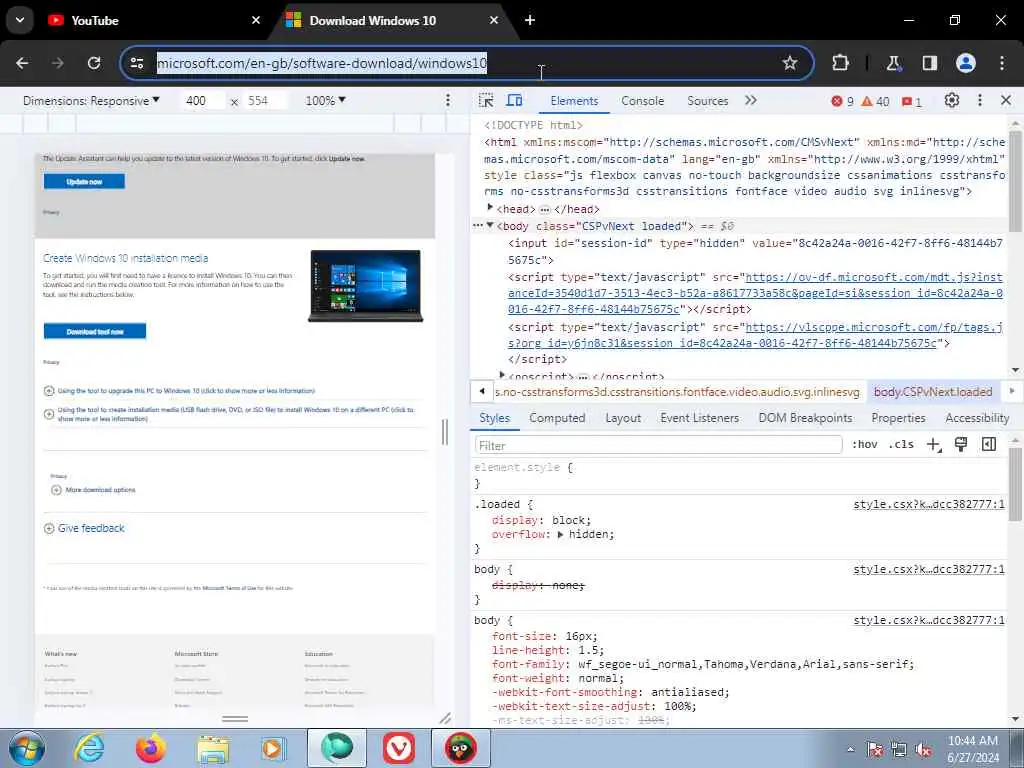Expand the Give feedback section
The height and width of the screenshot is (768, 1024).
tap(84, 528)
